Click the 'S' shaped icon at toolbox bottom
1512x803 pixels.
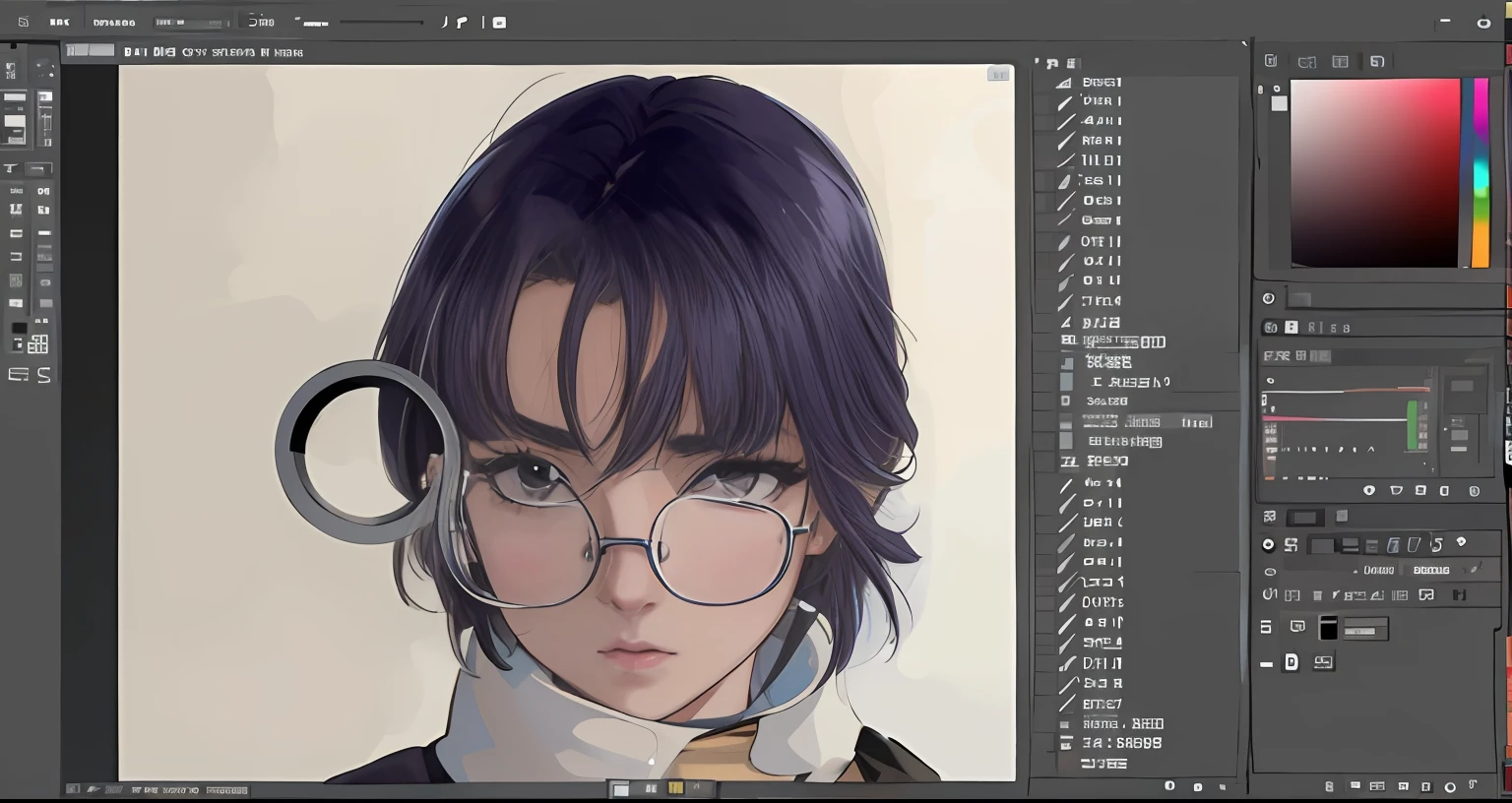click(44, 375)
